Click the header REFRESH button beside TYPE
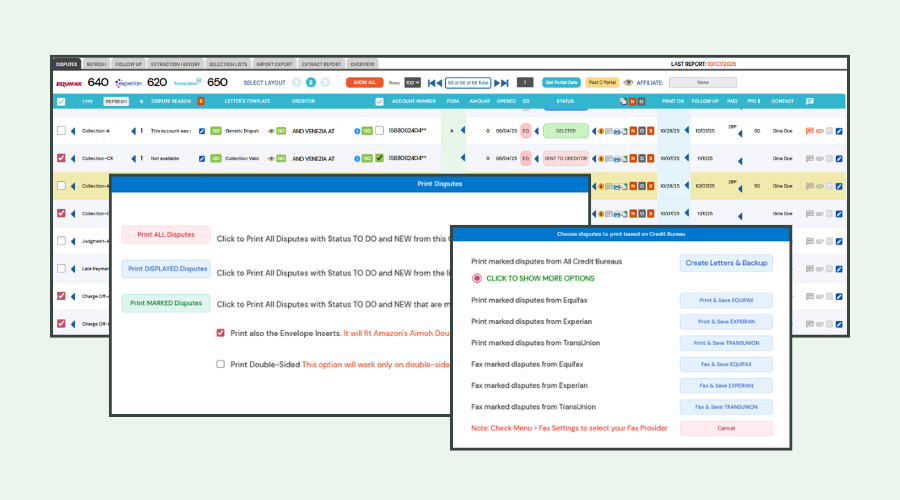Image resolution: width=900 pixels, height=500 pixels. (116, 102)
